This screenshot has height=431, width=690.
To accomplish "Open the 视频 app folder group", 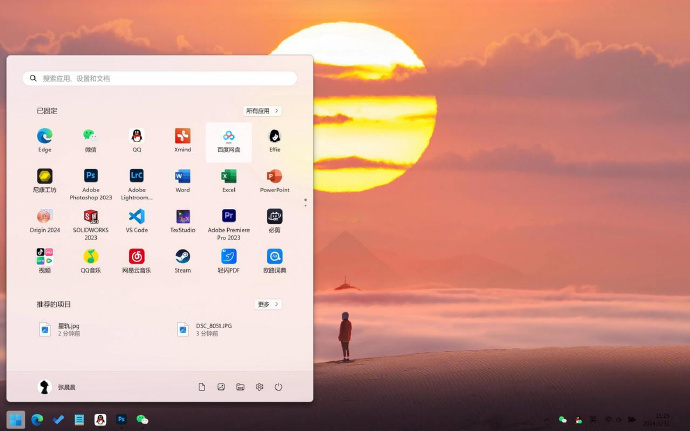I will point(45,257).
